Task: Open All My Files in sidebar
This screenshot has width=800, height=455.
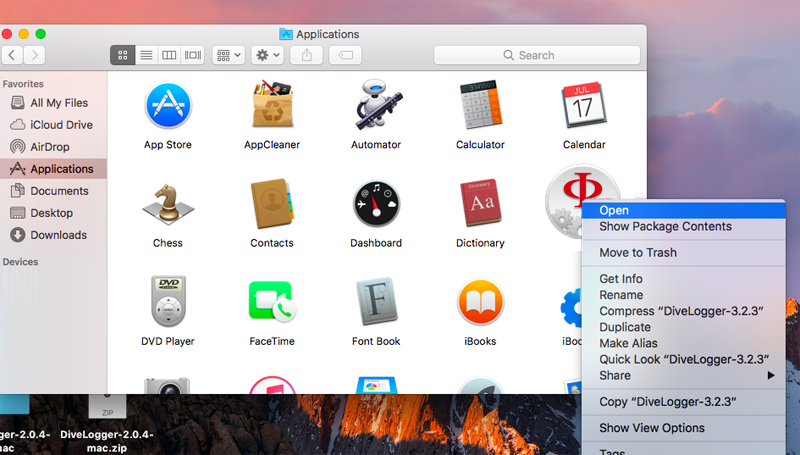Action: point(53,103)
